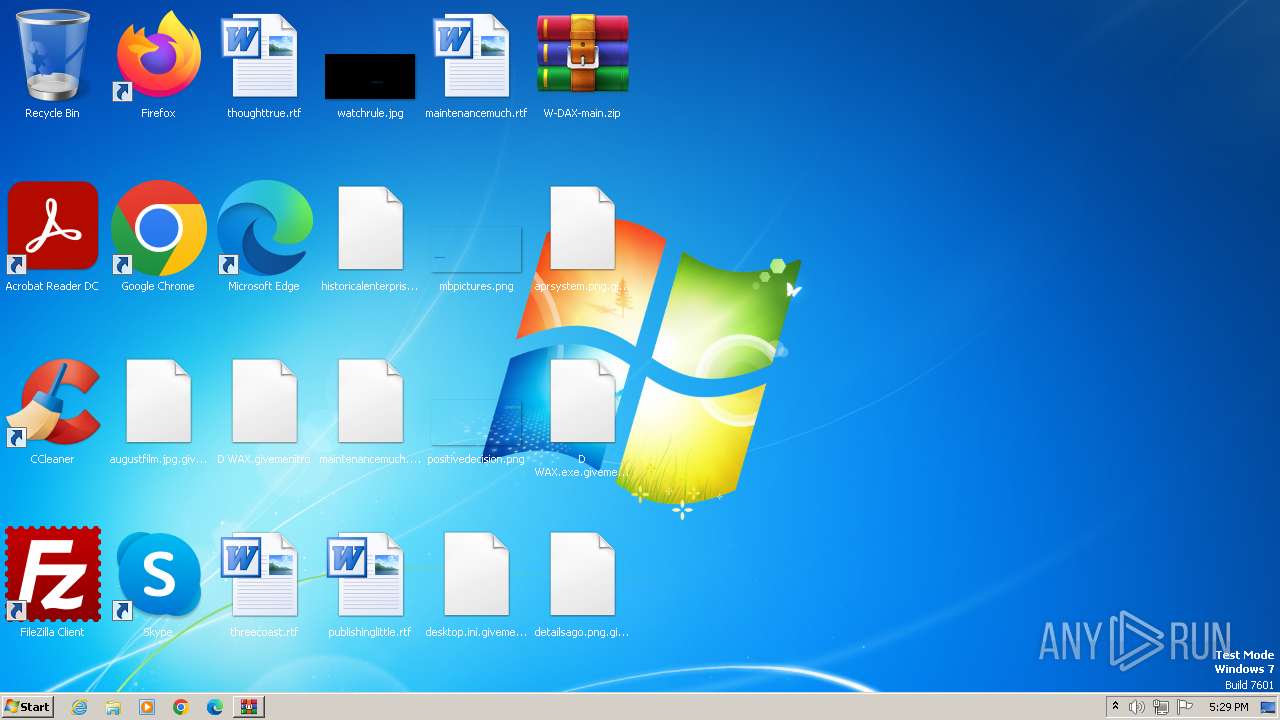The height and width of the screenshot is (720, 1280).
Task: Select the detailsago.png.gi... file
Action: point(582,584)
